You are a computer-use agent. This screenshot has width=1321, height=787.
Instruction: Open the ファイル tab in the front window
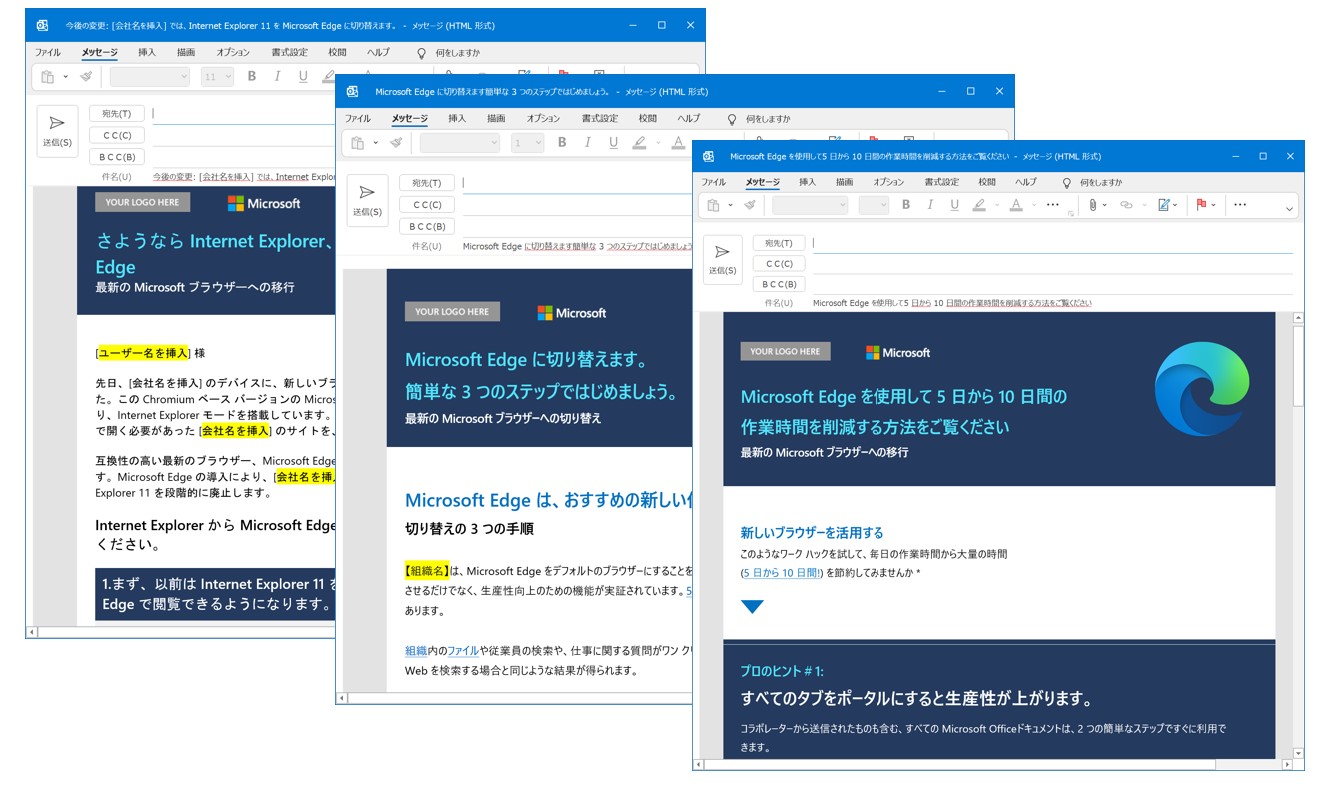(713, 182)
